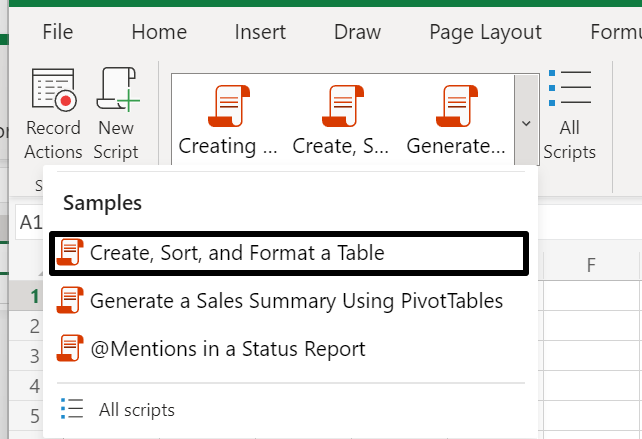Screen dimensions: 642x439
Task: Choose Generate a Sales Summary Using PivotTables
Action: (x=296, y=300)
